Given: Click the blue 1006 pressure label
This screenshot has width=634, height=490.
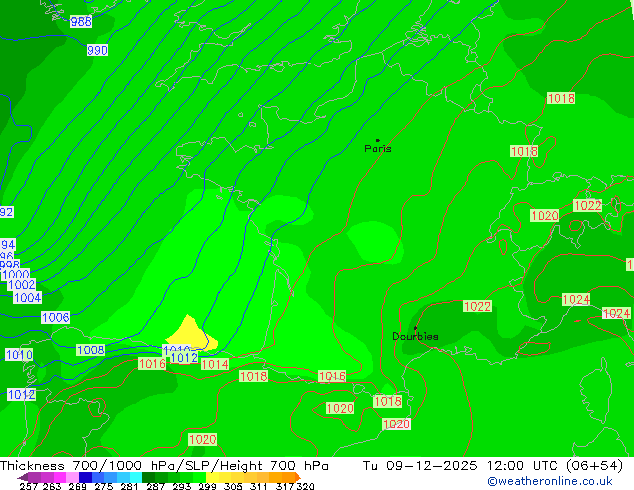Looking at the screenshot, I should (55, 318).
